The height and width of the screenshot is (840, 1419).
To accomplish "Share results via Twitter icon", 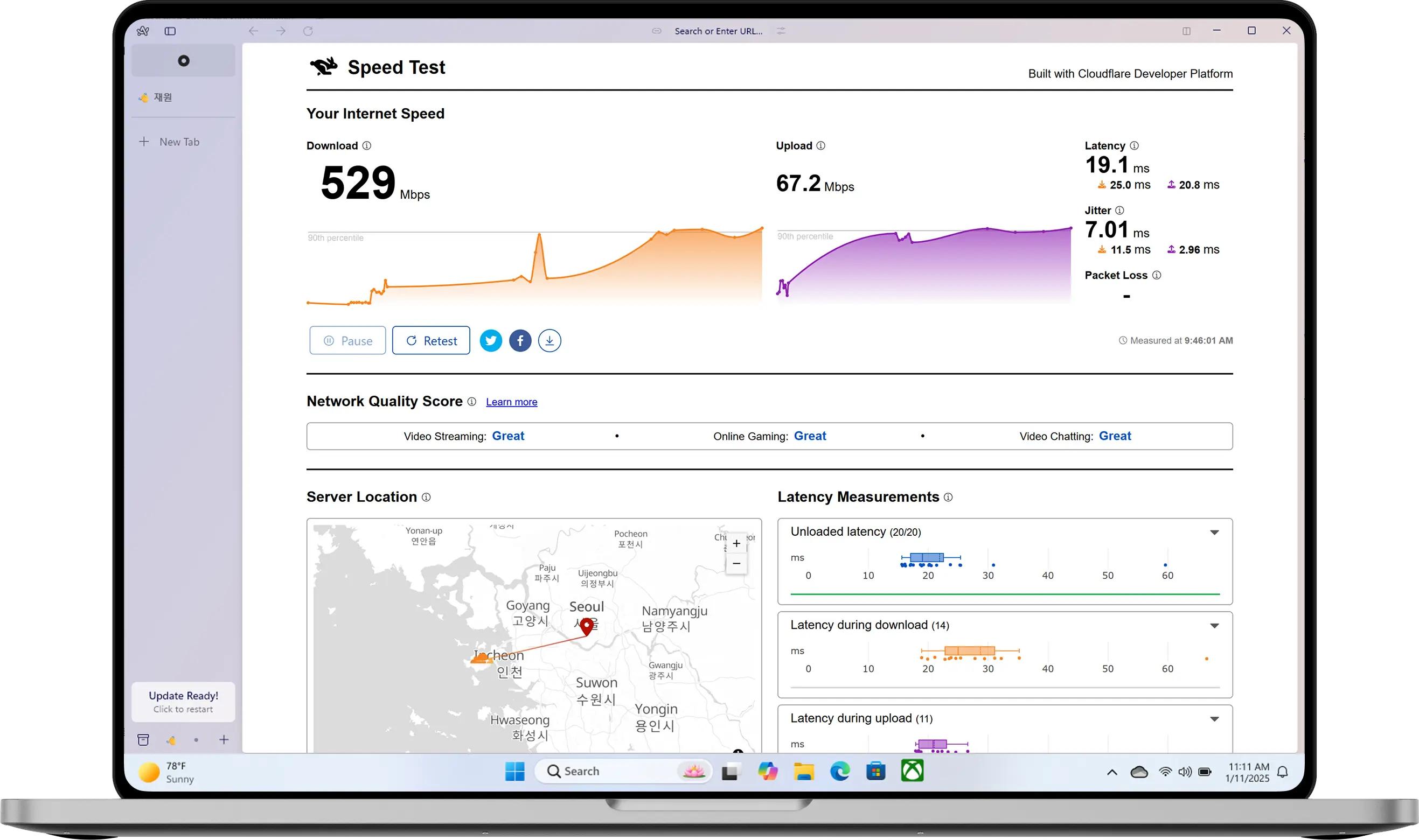I will [x=490, y=341].
